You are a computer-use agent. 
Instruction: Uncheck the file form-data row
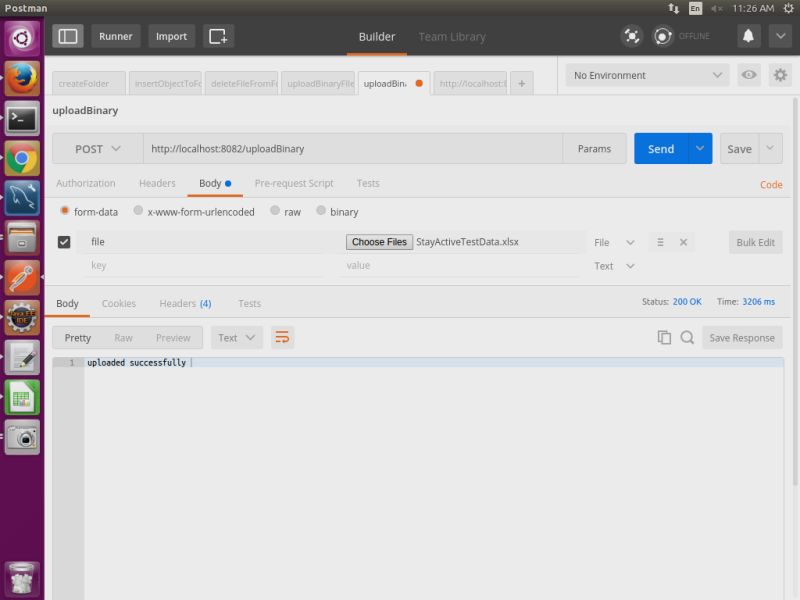tap(64, 241)
